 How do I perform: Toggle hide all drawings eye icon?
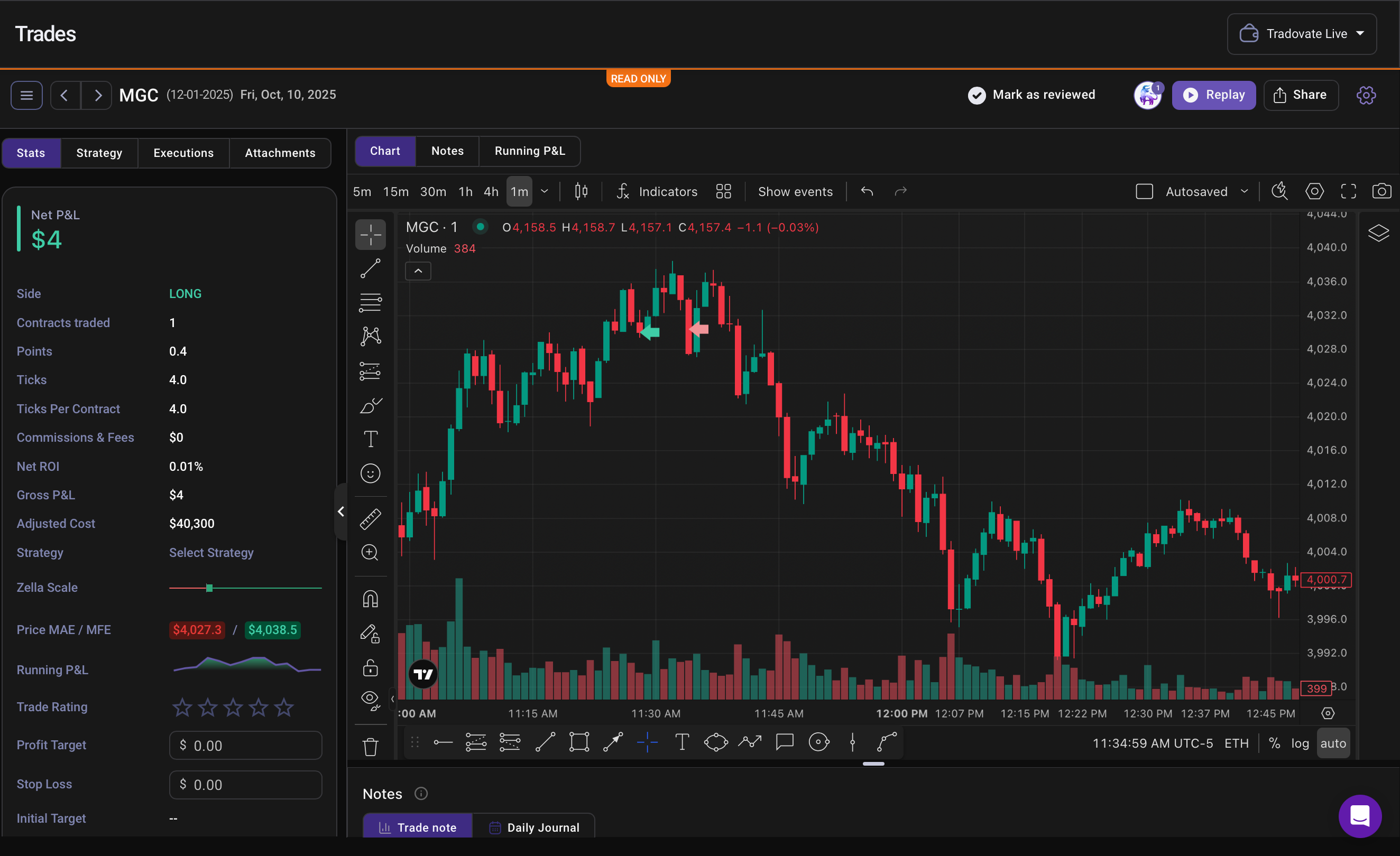point(370,700)
